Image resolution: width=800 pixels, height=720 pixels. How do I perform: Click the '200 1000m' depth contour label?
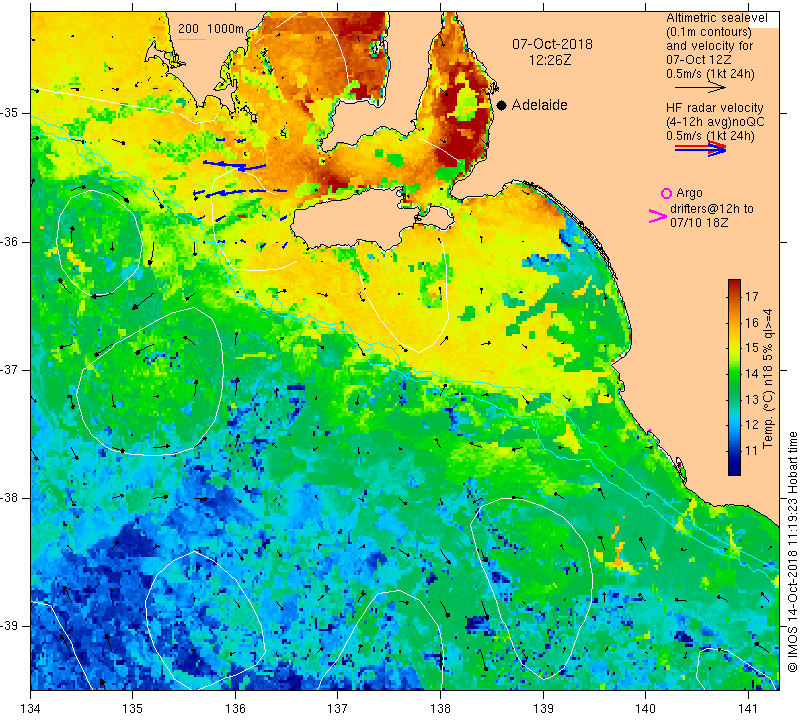211,29
